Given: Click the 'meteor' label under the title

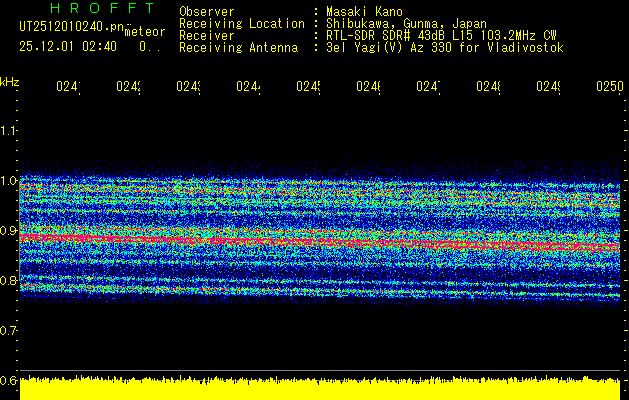Looking at the screenshot, I should [x=144, y=31].
